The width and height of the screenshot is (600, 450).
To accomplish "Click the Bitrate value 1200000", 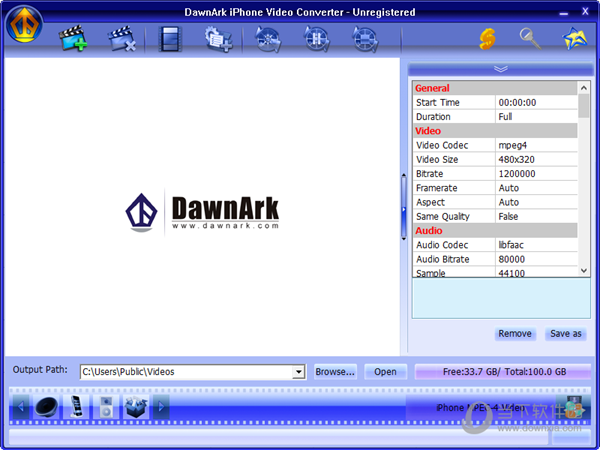I will coord(536,174).
